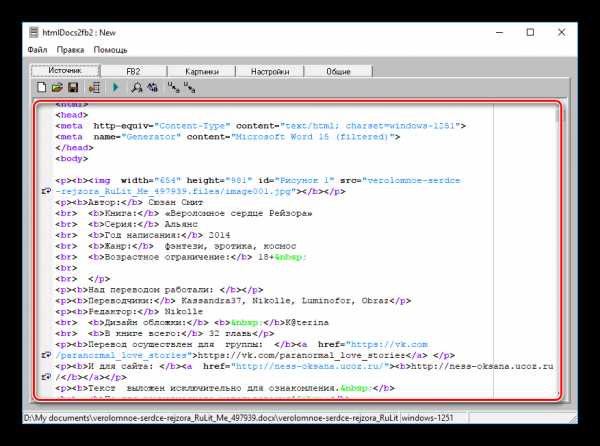This screenshot has width=600, height=446.
Task: Switch to the Общие tab
Action: (x=338, y=71)
